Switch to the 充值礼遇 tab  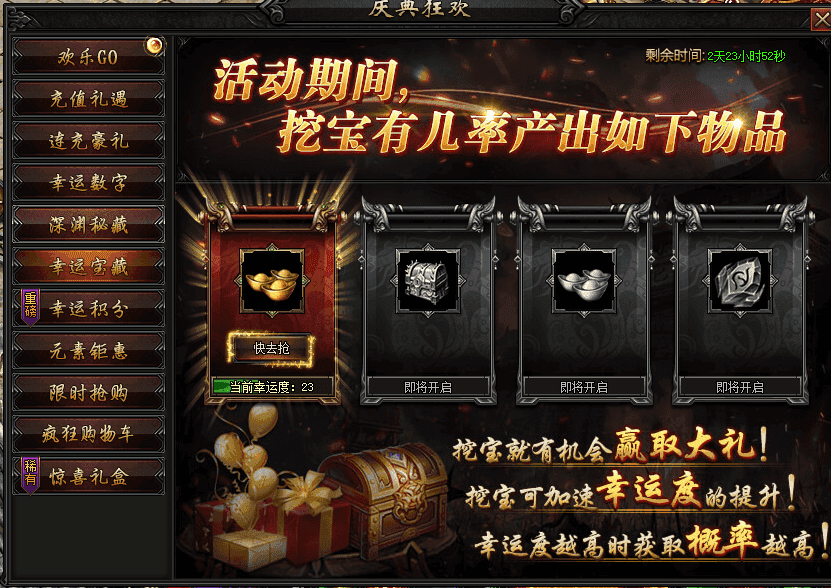coord(89,99)
